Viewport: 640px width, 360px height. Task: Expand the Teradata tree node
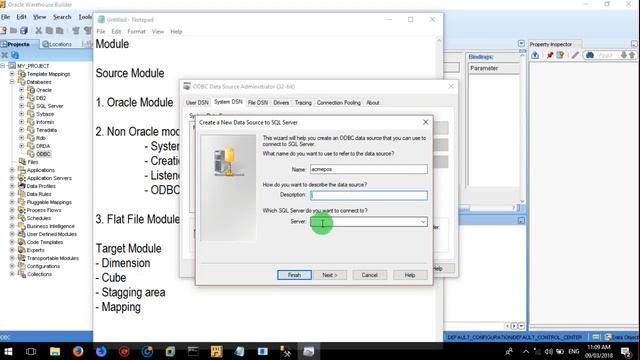(22, 130)
